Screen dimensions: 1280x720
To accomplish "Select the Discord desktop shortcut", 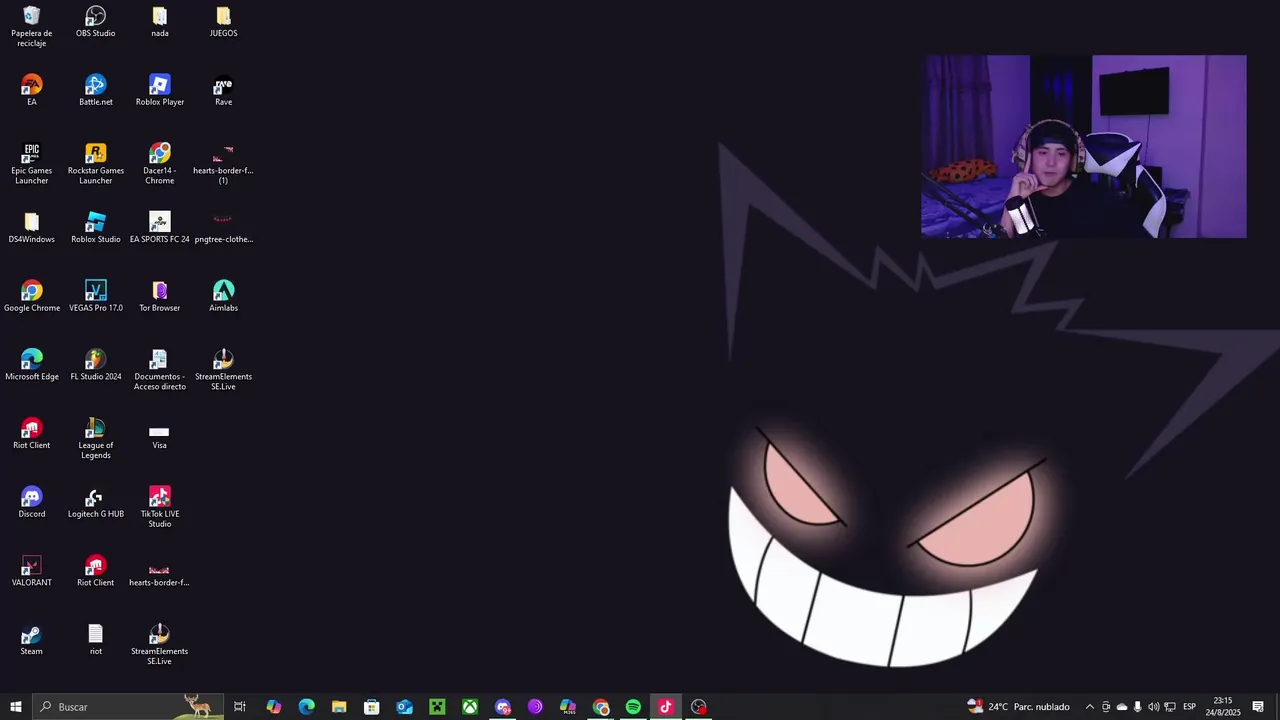I will [x=32, y=503].
